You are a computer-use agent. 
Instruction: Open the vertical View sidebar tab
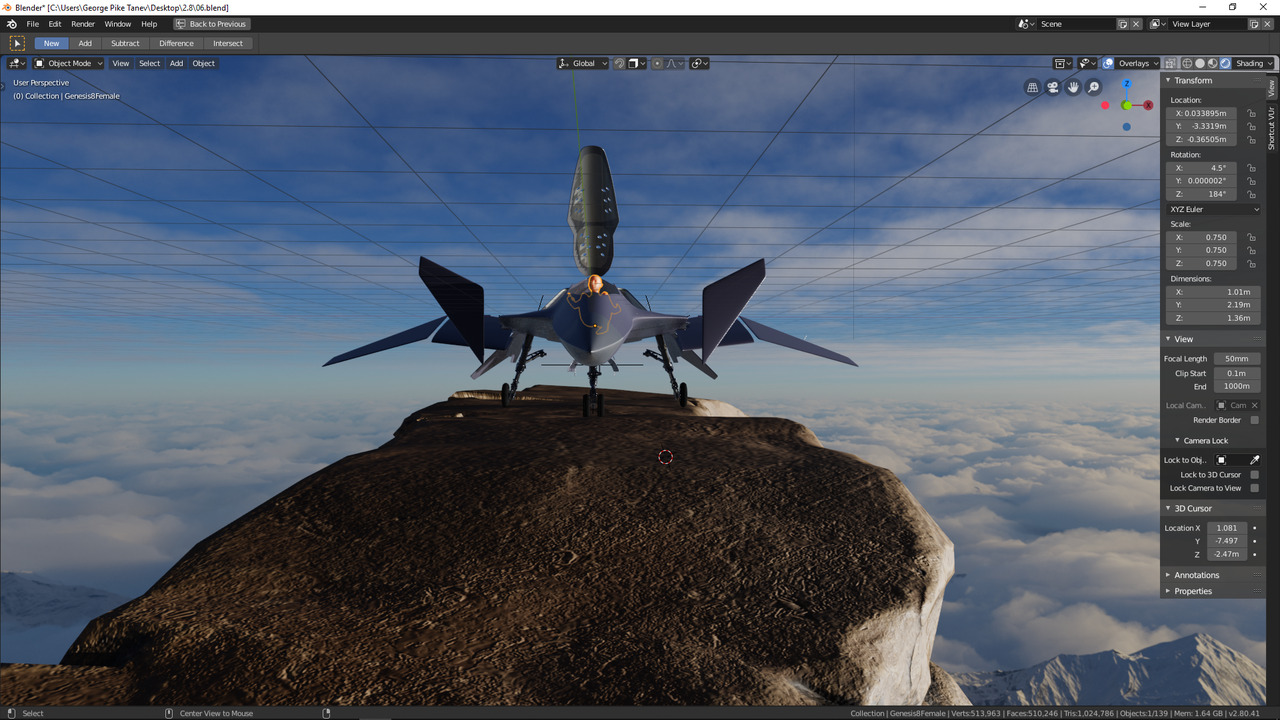point(1272,87)
